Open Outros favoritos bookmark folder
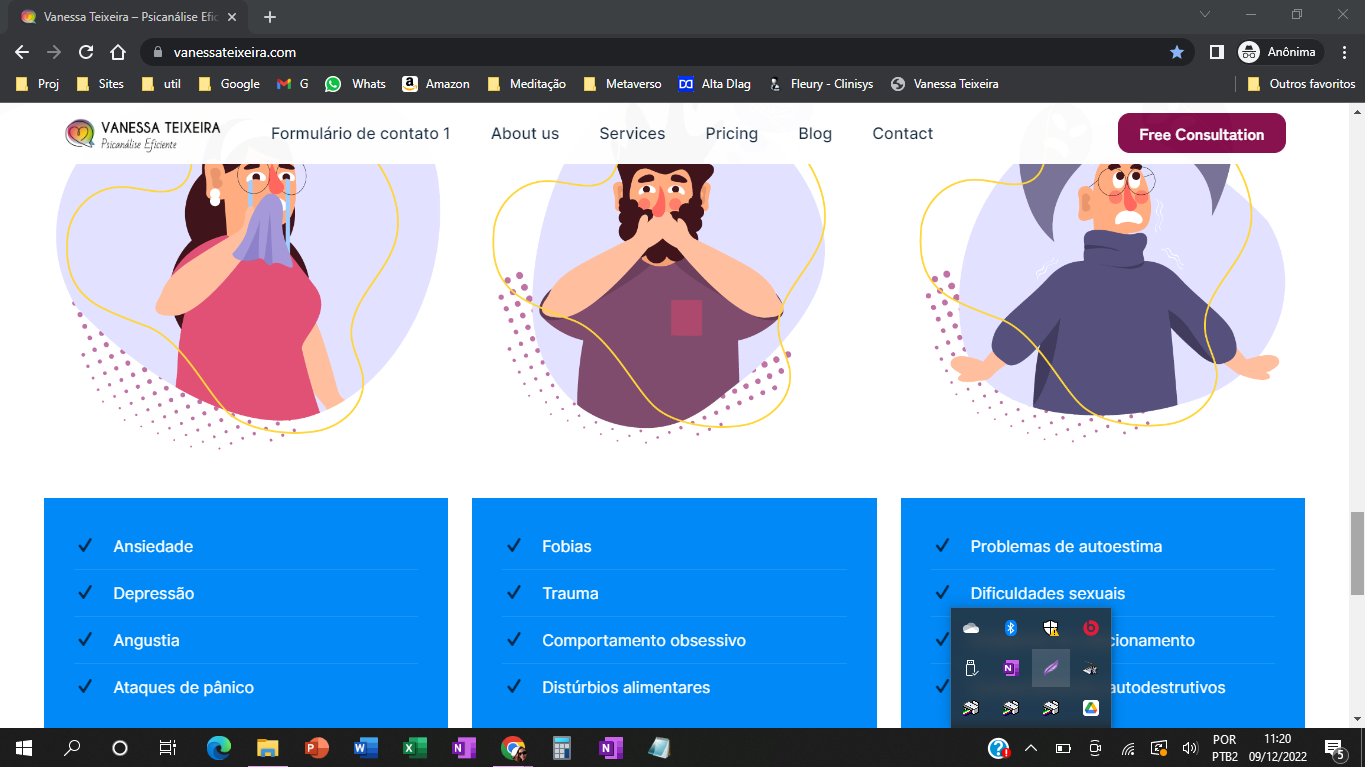The width and height of the screenshot is (1365, 767). click(x=1301, y=84)
